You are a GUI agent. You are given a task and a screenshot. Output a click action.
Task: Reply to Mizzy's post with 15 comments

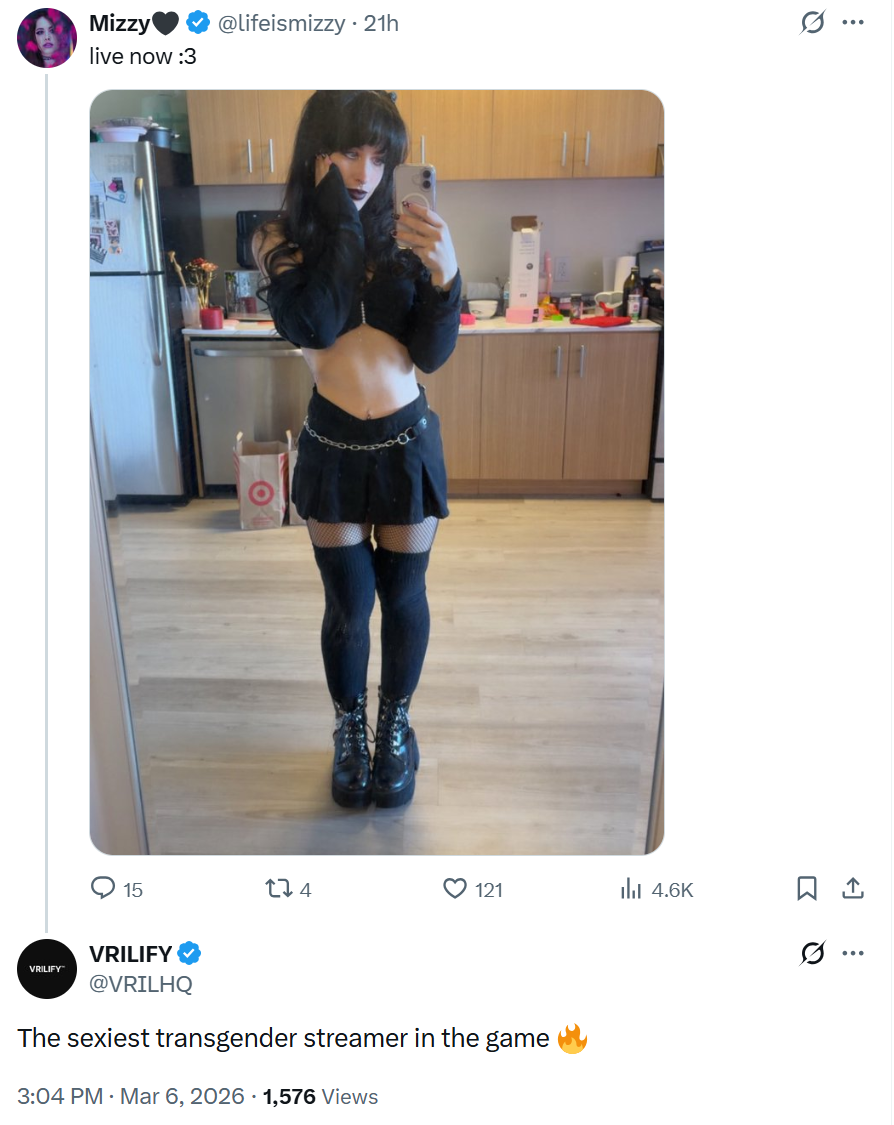click(x=116, y=889)
